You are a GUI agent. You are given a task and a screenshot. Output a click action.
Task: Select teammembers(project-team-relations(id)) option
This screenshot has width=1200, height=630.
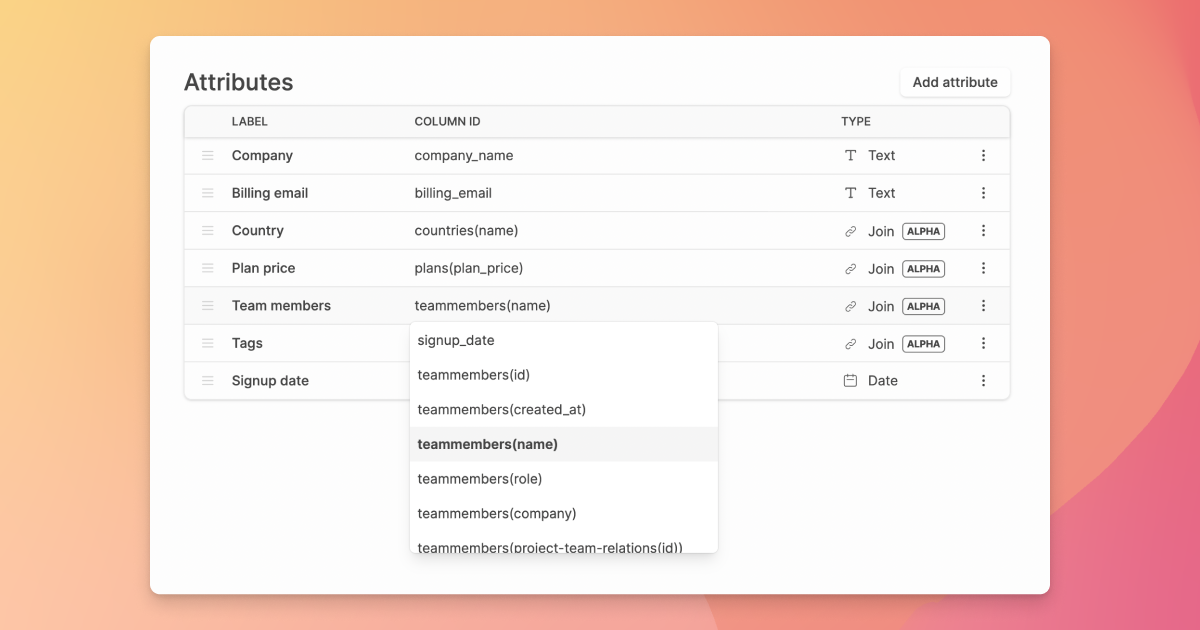click(x=564, y=544)
